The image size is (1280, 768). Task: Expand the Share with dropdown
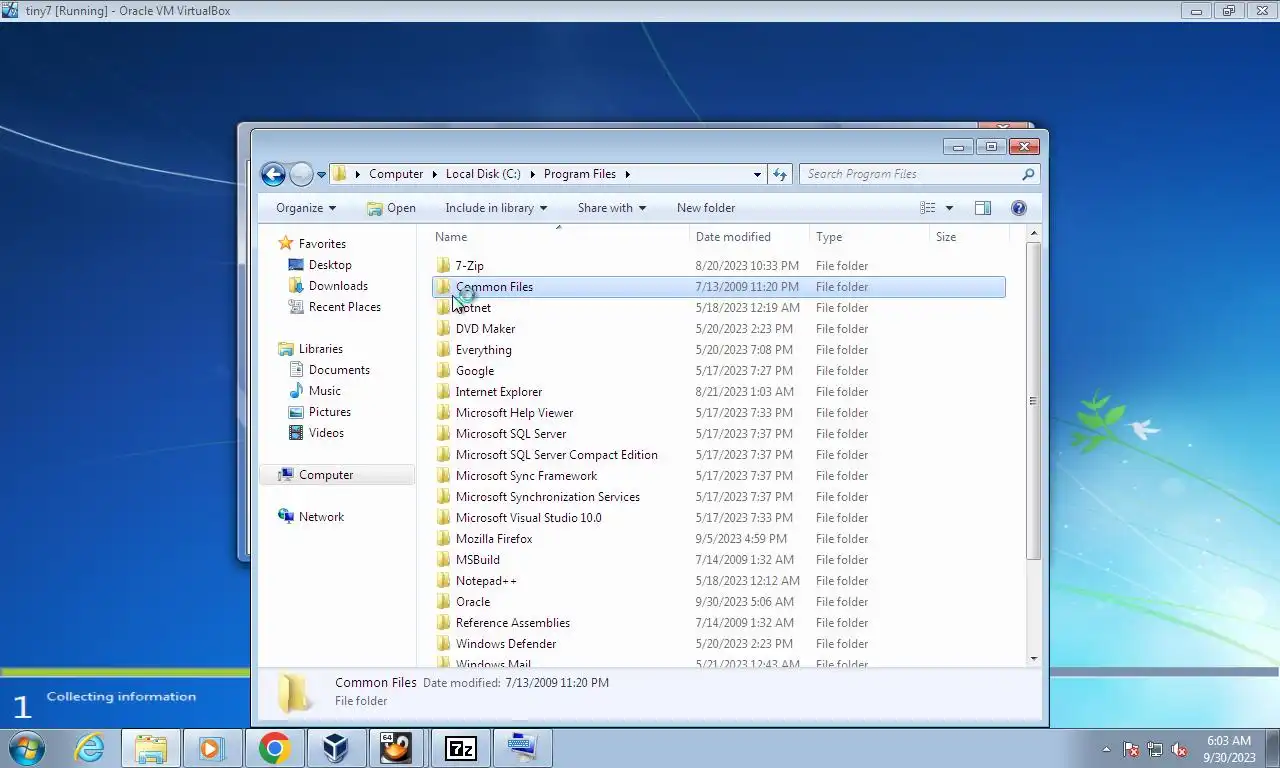click(x=612, y=208)
